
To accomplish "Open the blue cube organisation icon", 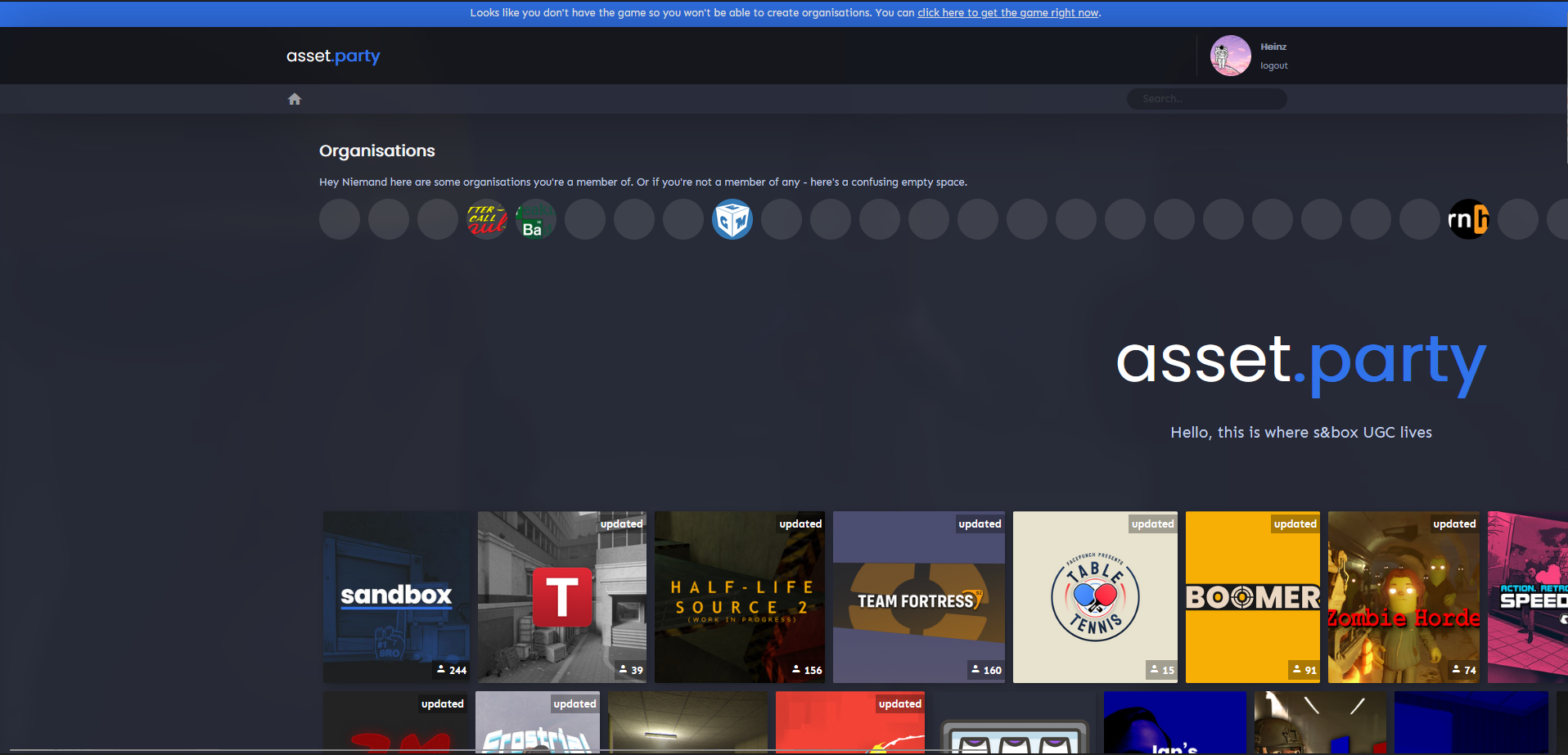I will coord(732,219).
